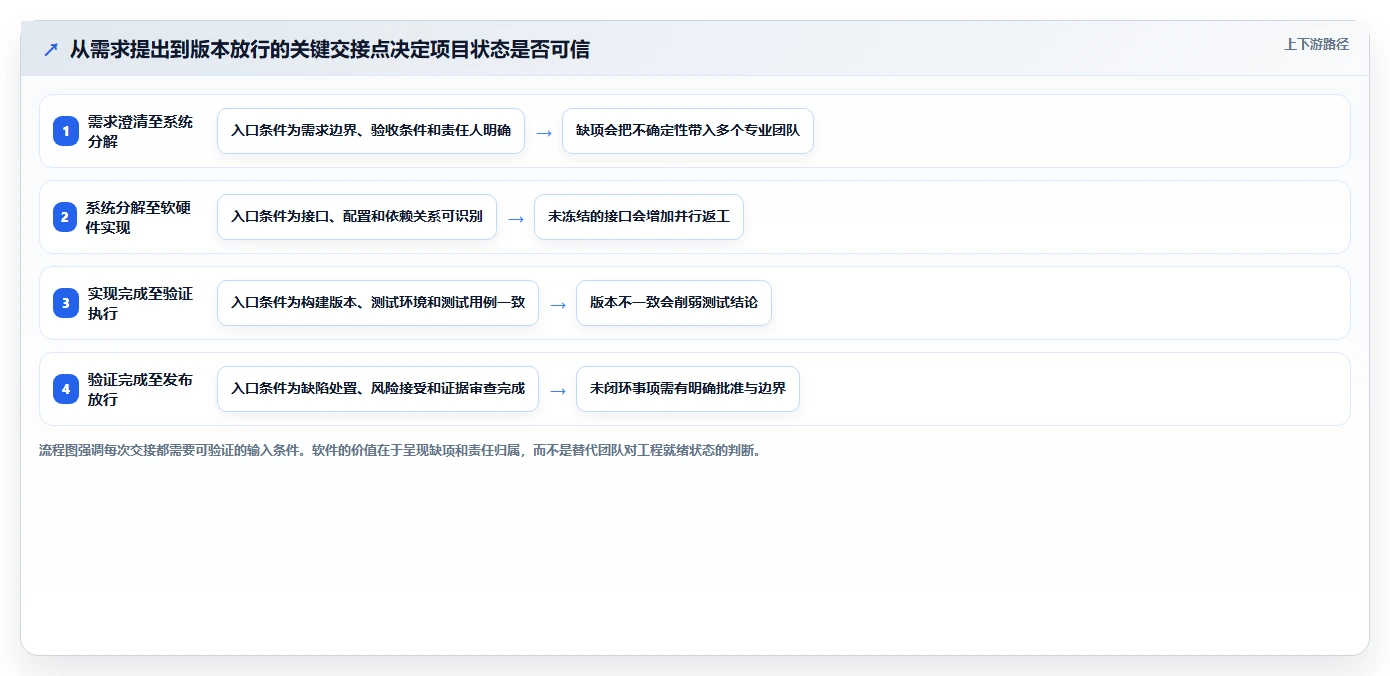Viewport: 1390px width, 676px height.
Task: Open 入口条件为构建版本、测试环境和测试用例一致 box
Action: 378,303
